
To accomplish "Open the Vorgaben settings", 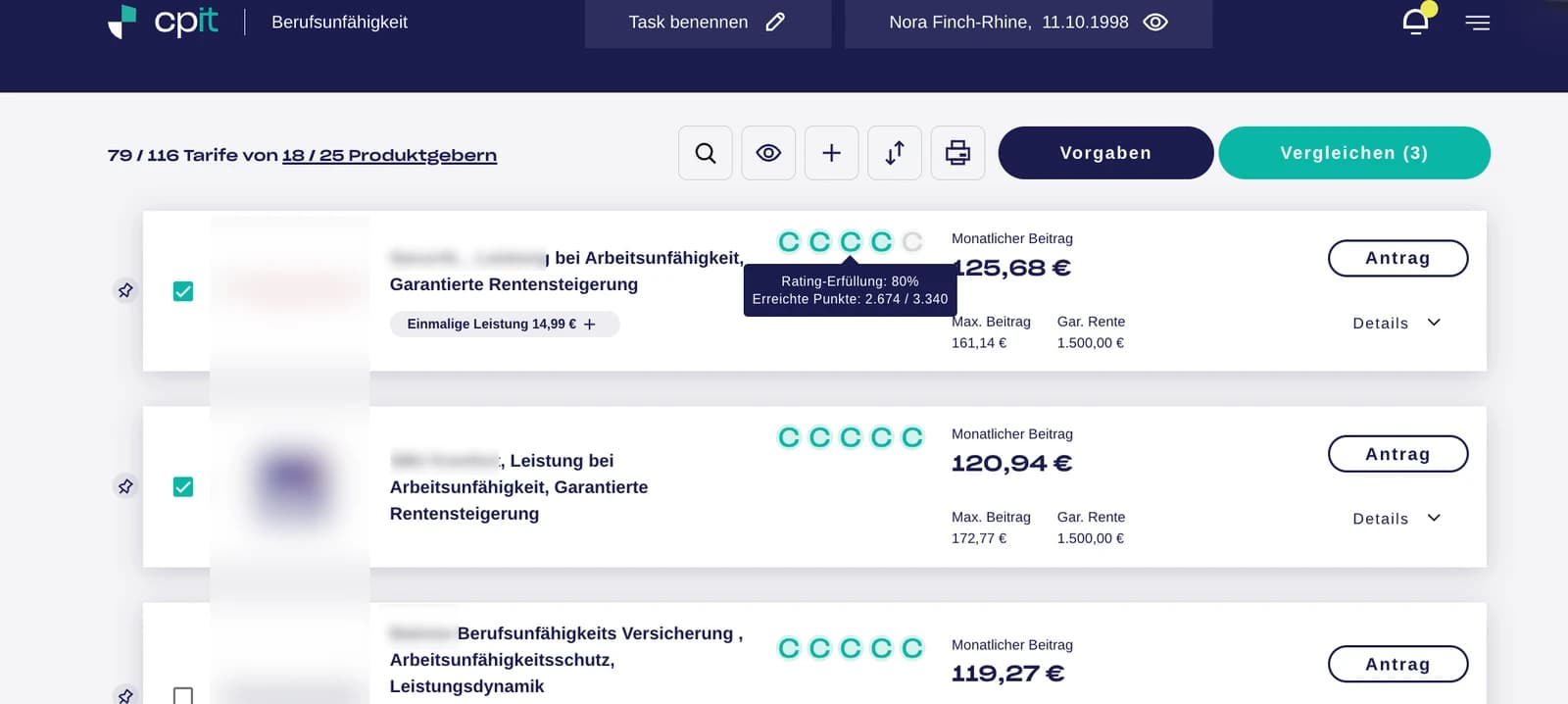I will click(1105, 153).
